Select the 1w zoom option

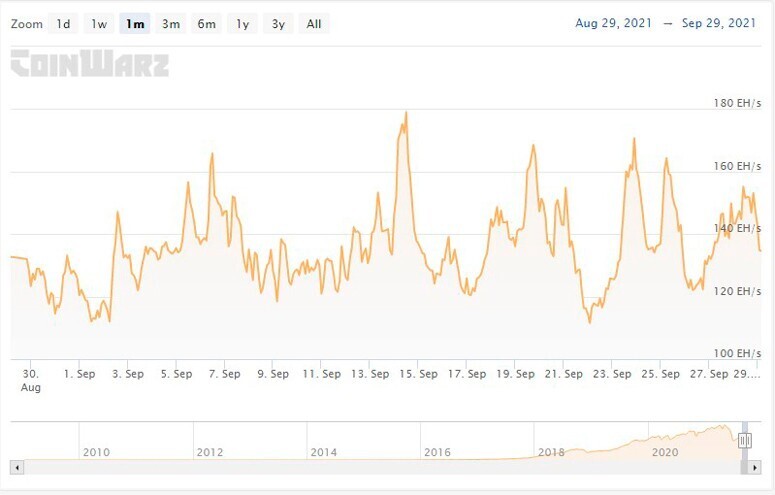(x=99, y=24)
